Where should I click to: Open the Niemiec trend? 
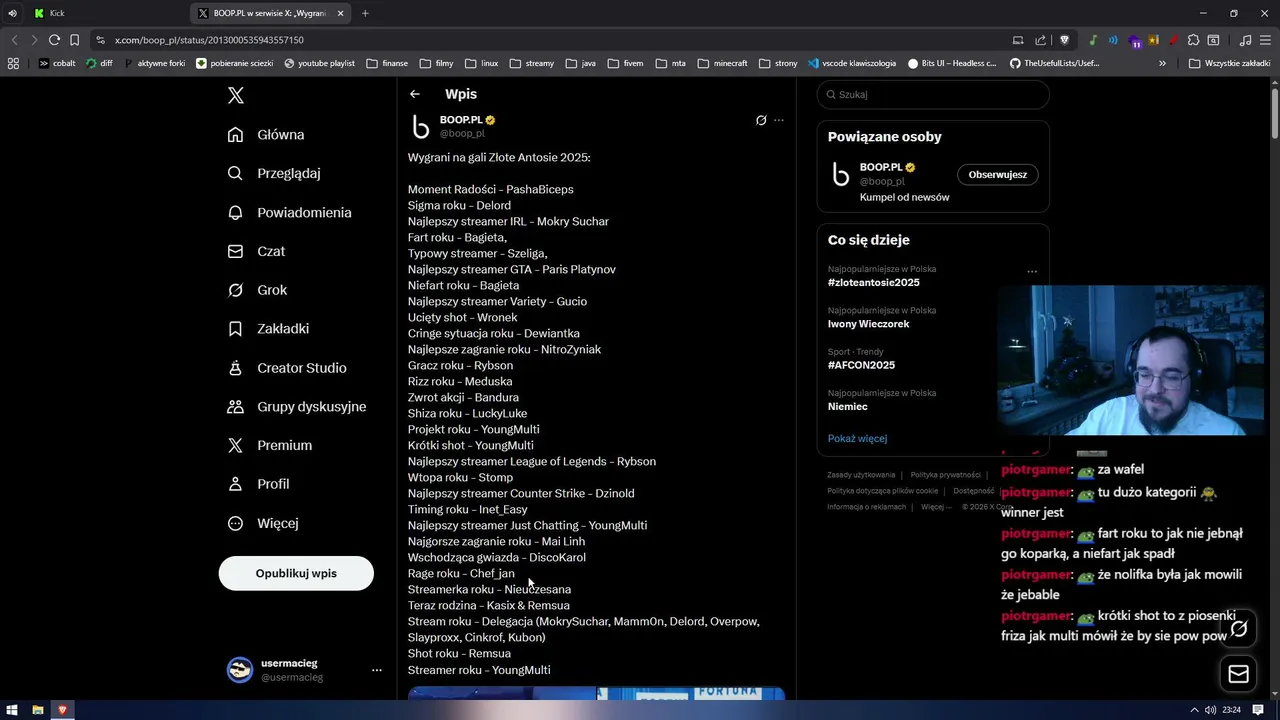click(848, 407)
